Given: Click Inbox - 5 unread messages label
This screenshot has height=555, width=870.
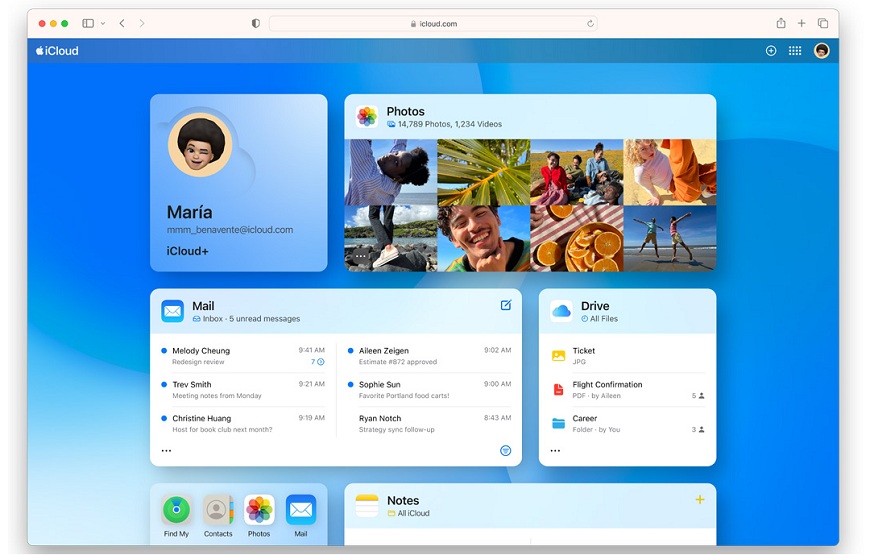Looking at the screenshot, I should pos(246,319).
